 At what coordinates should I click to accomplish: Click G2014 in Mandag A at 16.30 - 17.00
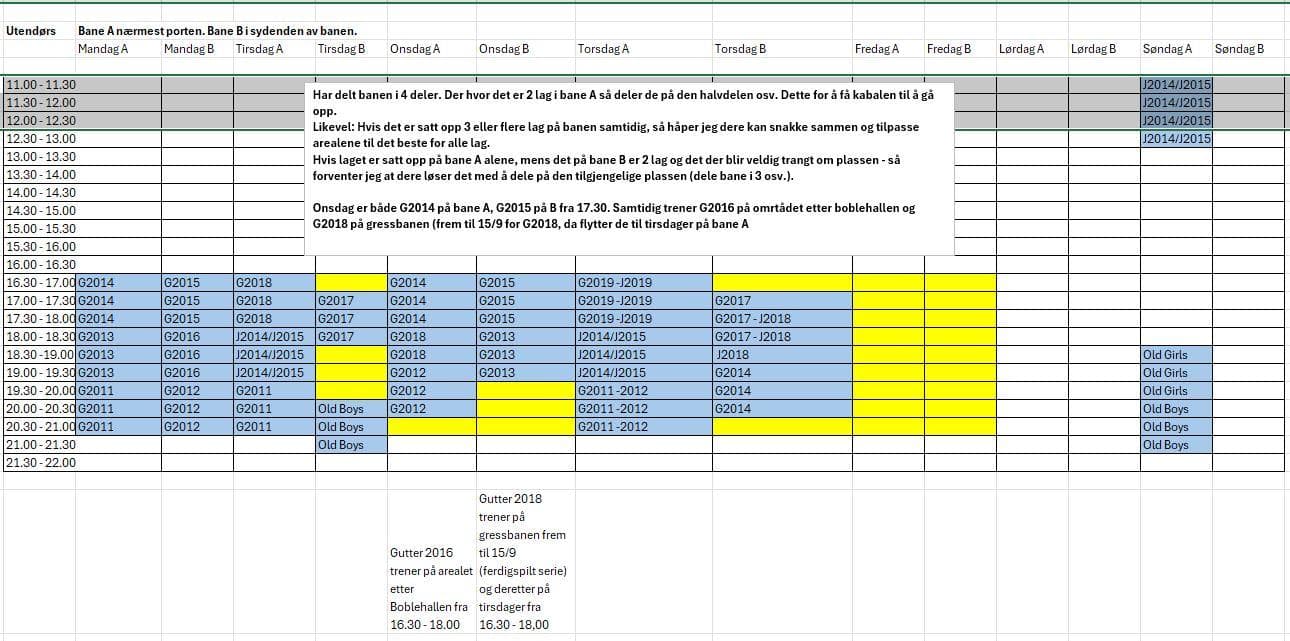tap(119, 283)
